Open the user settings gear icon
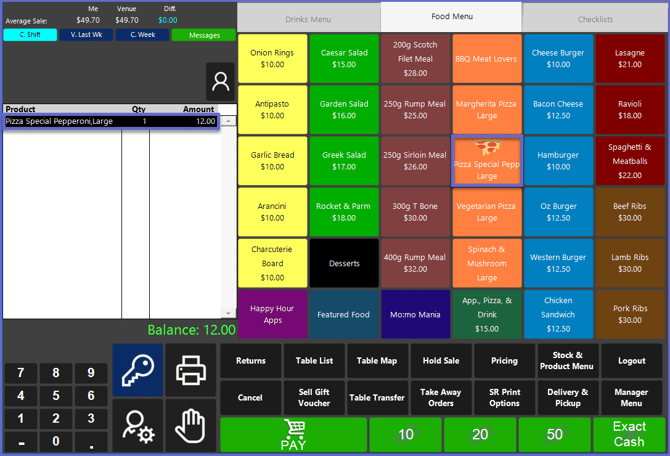The width and height of the screenshot is (670, 456). 137,425
